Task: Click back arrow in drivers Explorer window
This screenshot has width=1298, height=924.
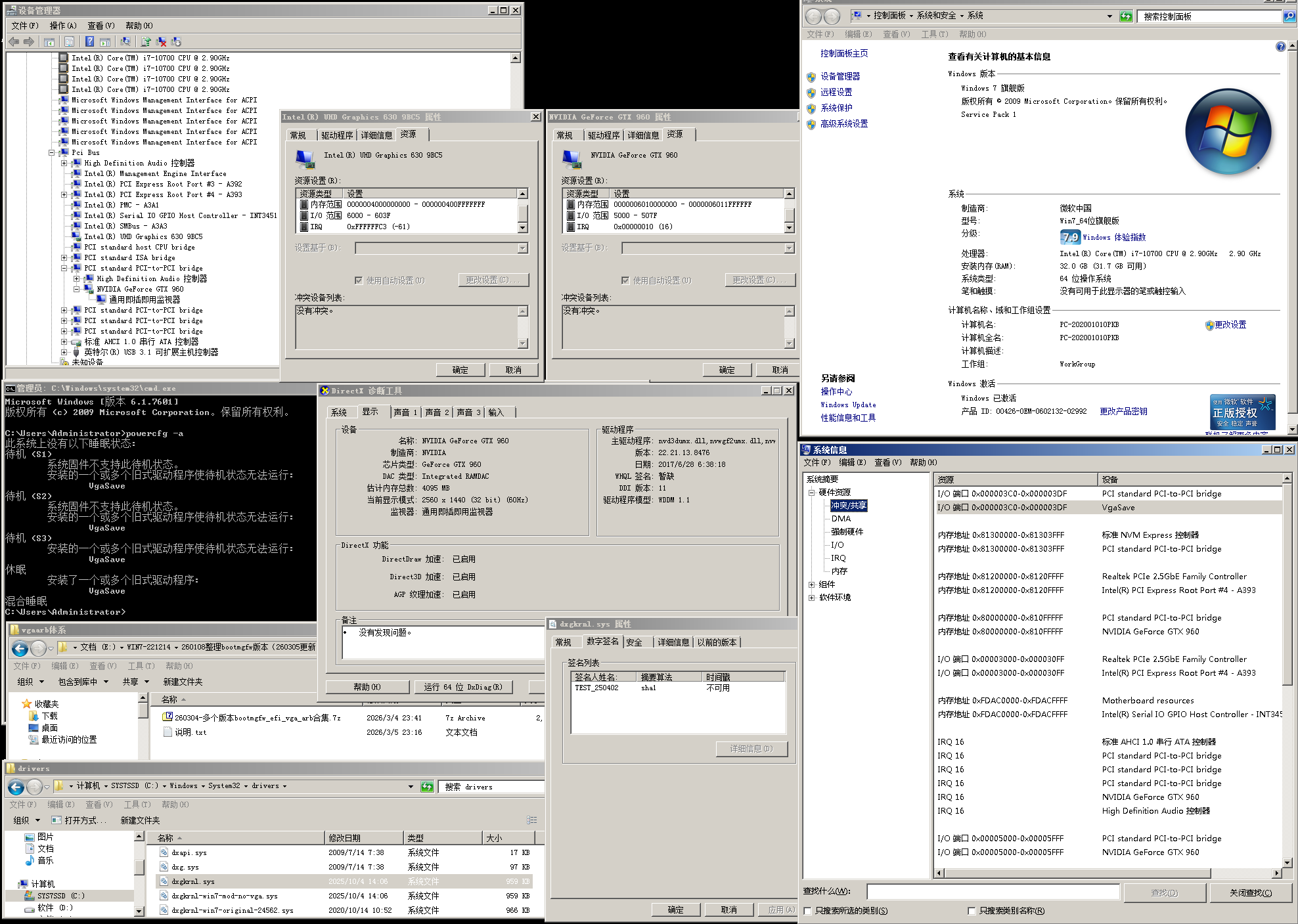Action: (16, 786)
